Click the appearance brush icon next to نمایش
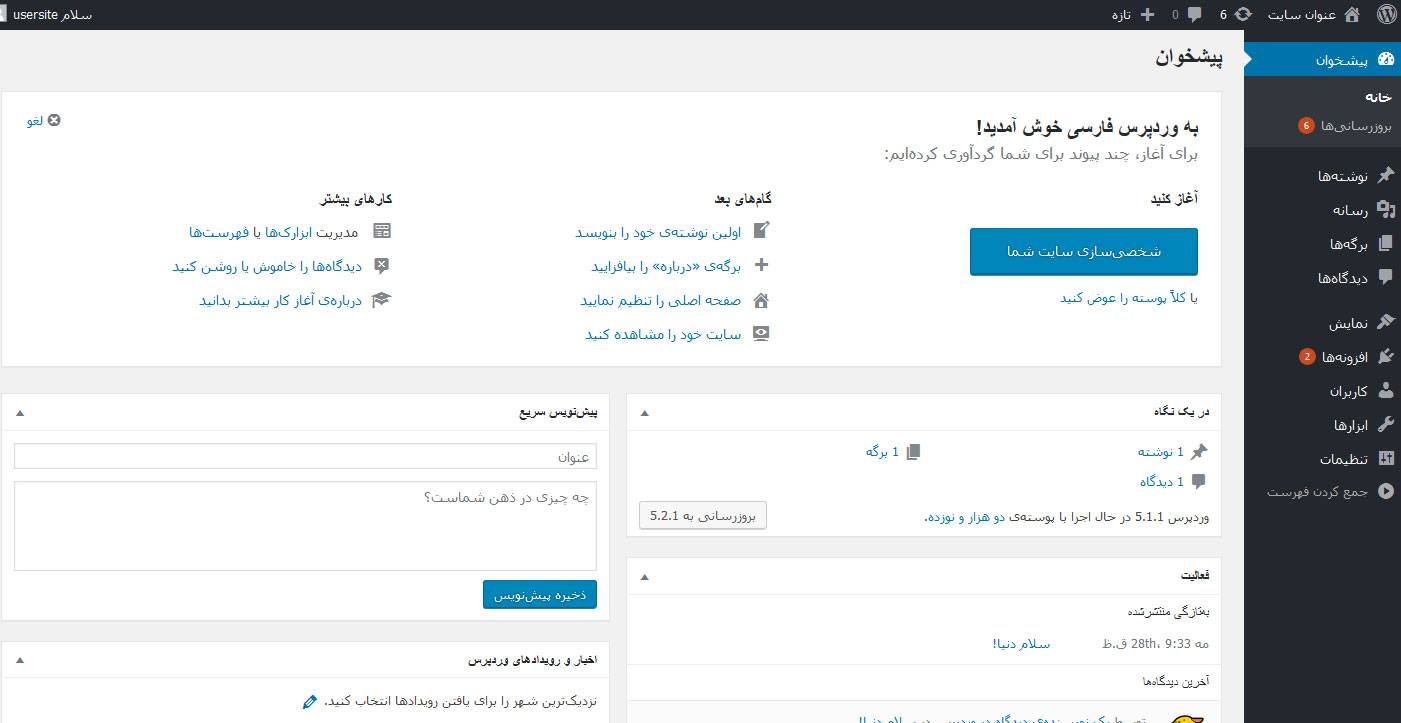 point(1385,323)
